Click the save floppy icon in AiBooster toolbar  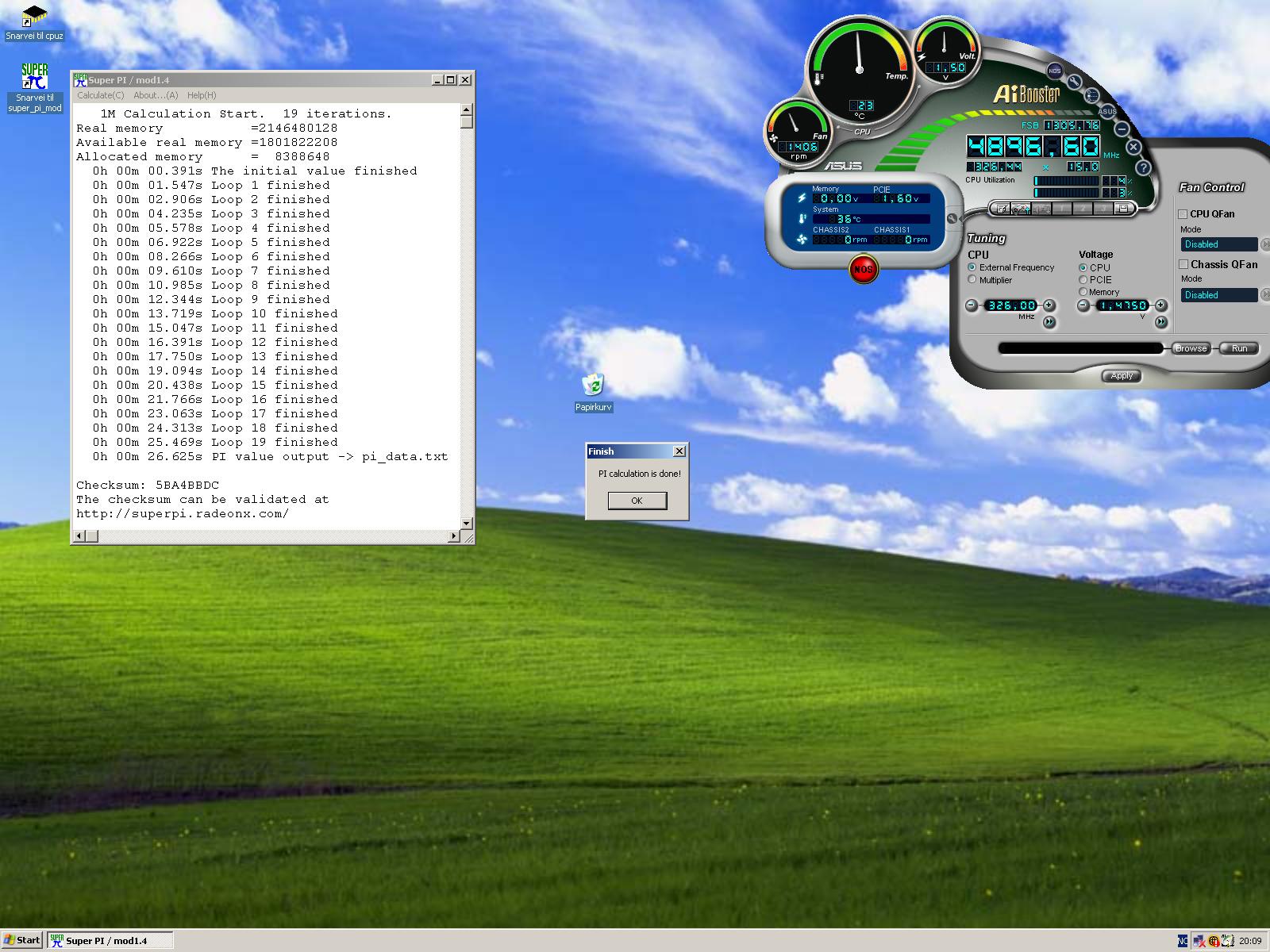(x=1123, y=208)
